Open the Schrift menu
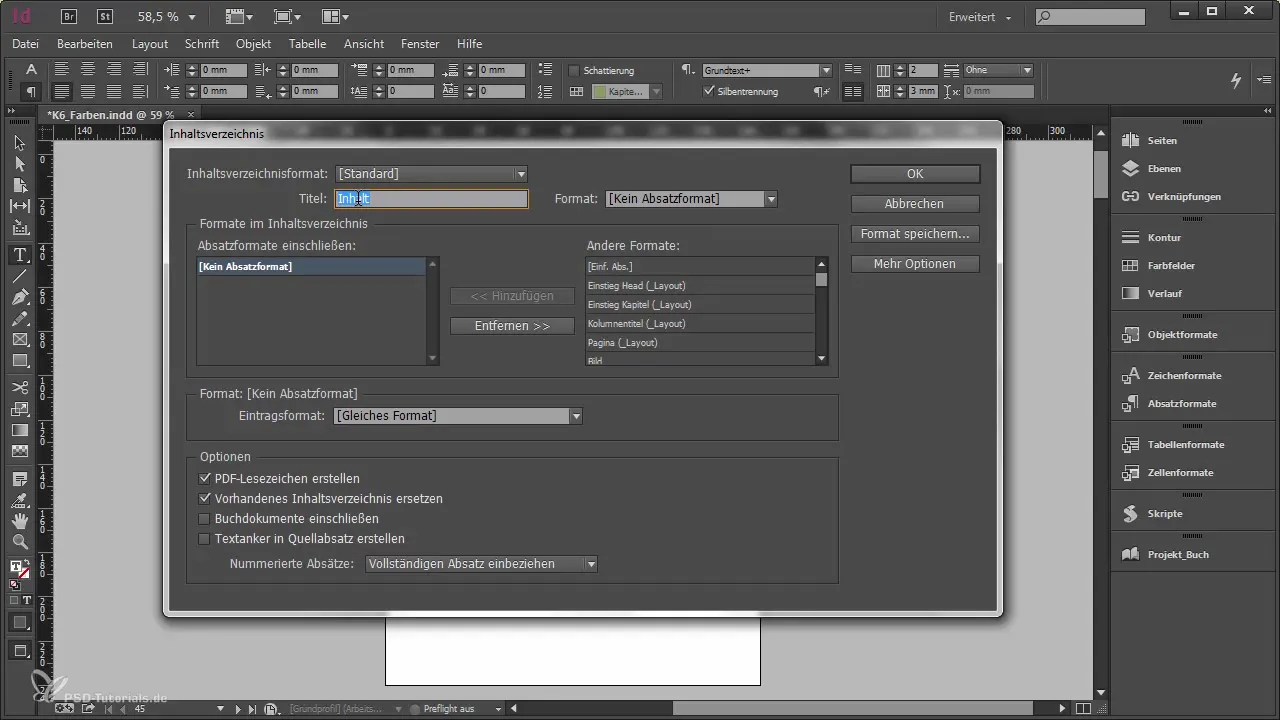1280x720 pixels. (x=202, y=44)
